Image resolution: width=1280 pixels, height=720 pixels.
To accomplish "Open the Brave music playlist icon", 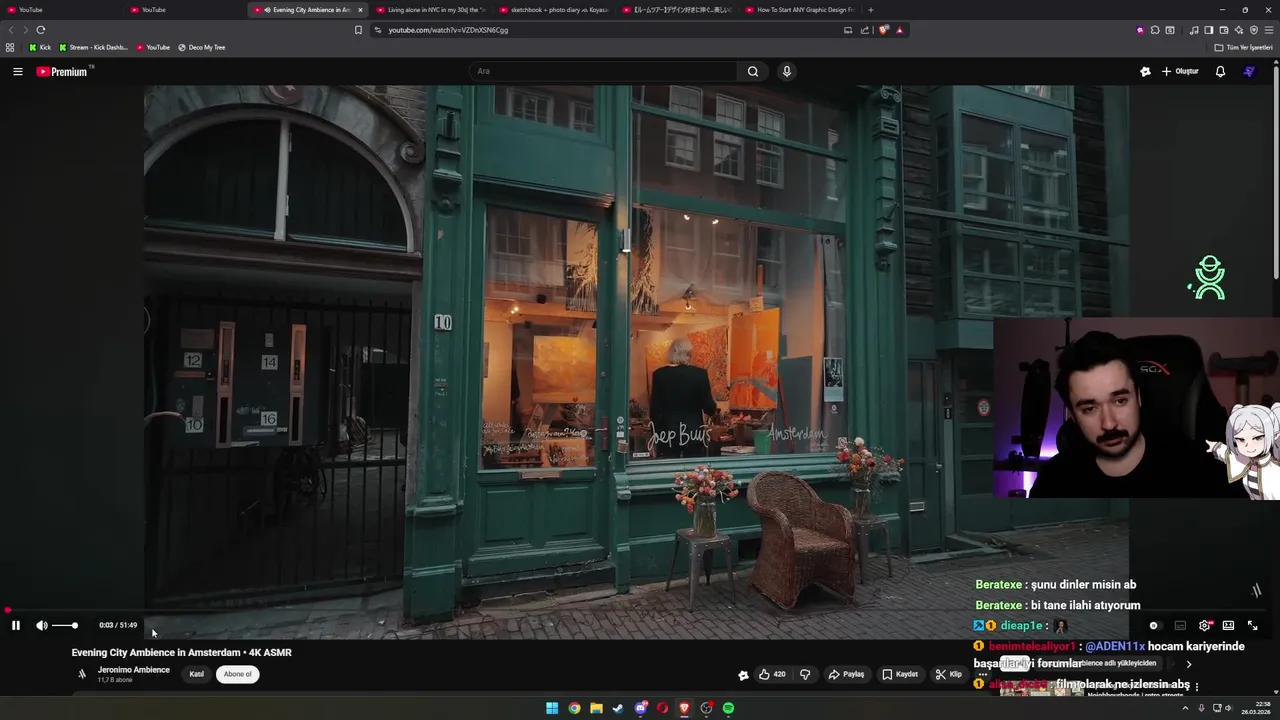I will click(x=1194, y=30).
